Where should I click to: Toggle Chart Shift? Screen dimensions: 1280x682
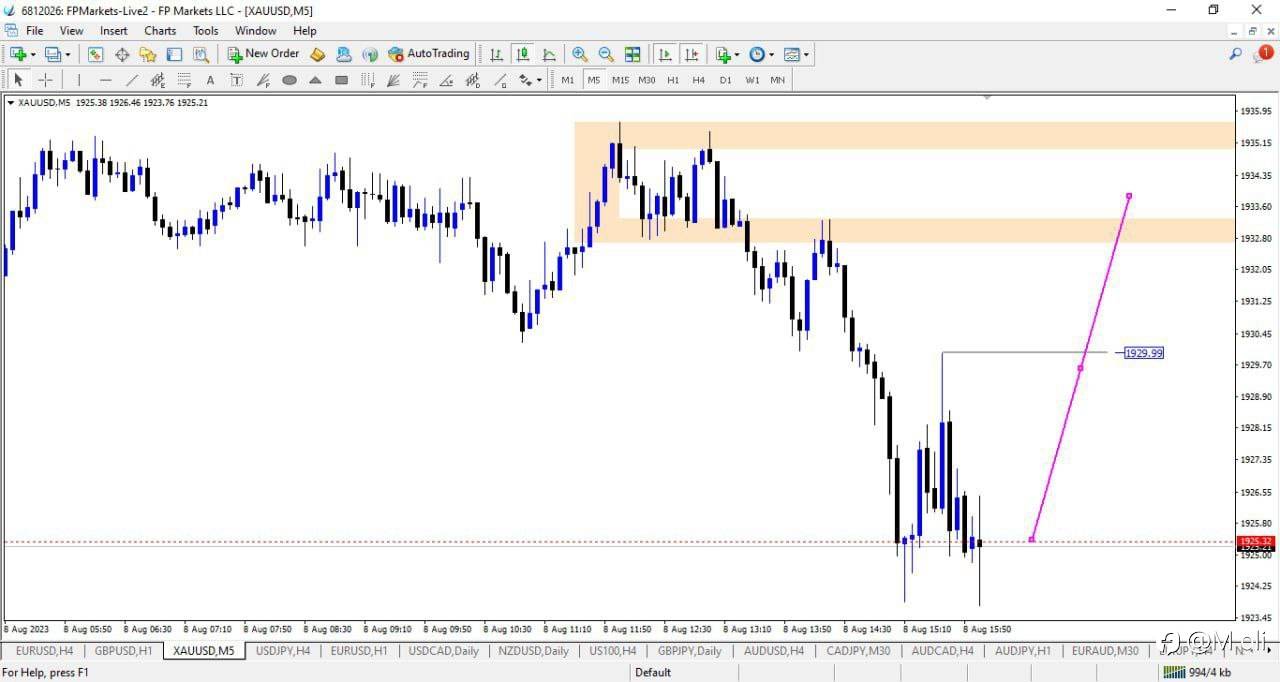(x=690, y=54)
